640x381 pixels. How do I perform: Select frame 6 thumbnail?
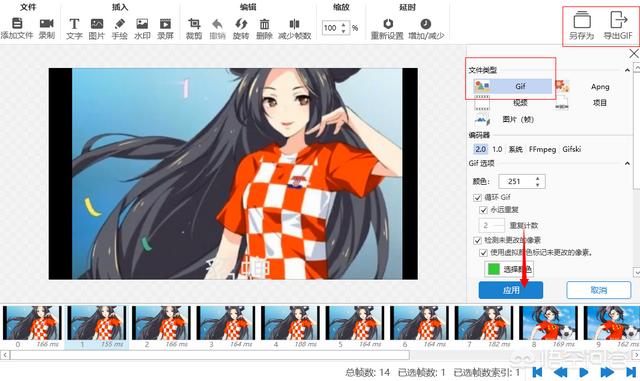[x=419, y=323]
